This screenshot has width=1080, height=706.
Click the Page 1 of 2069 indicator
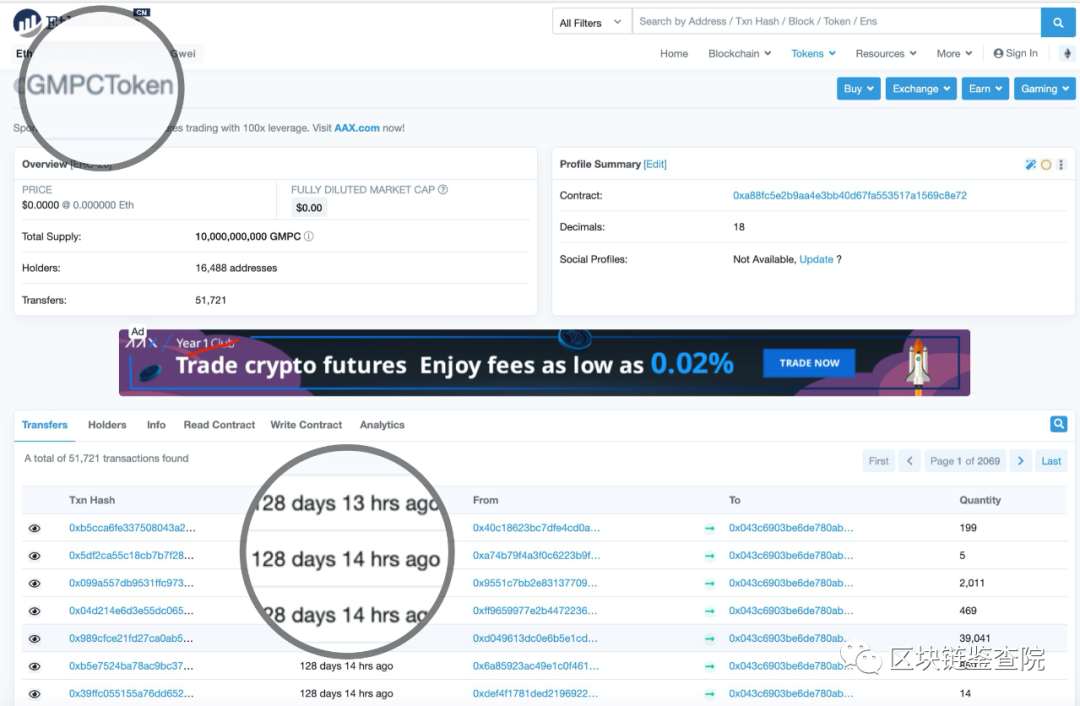pyautogui.click(x=964, y=461)
